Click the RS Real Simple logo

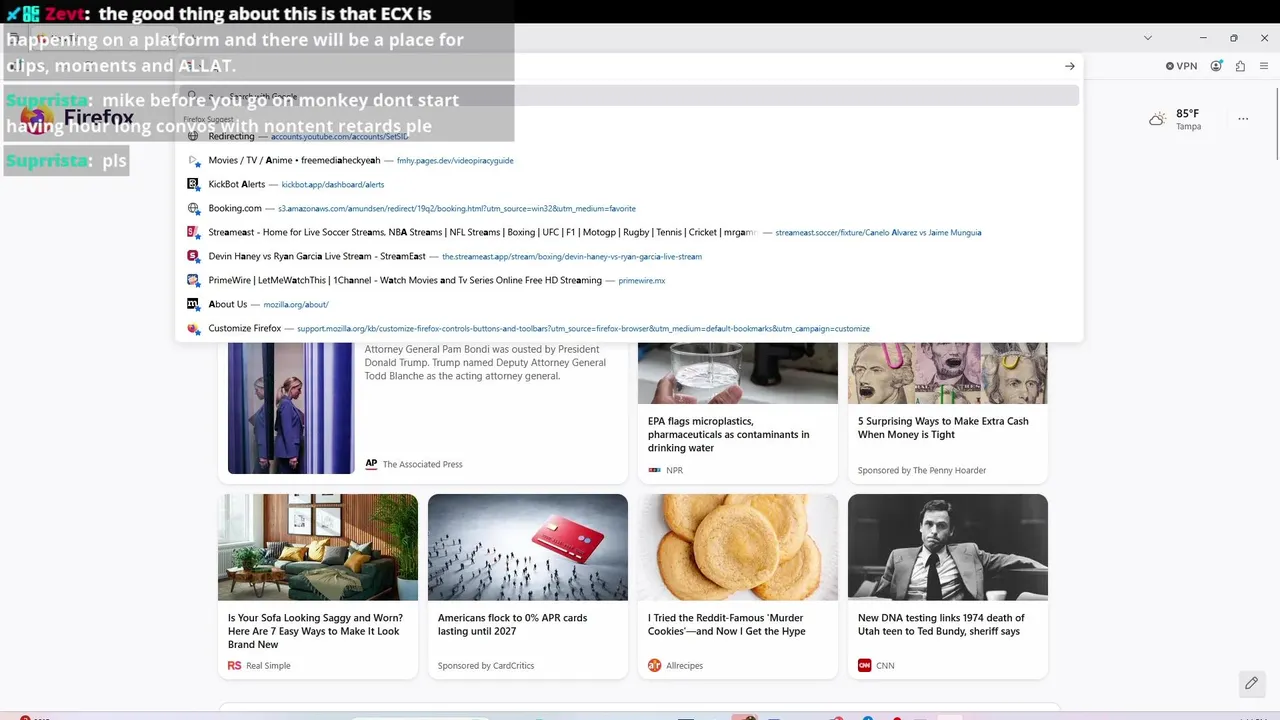click(x=234, y=665)
